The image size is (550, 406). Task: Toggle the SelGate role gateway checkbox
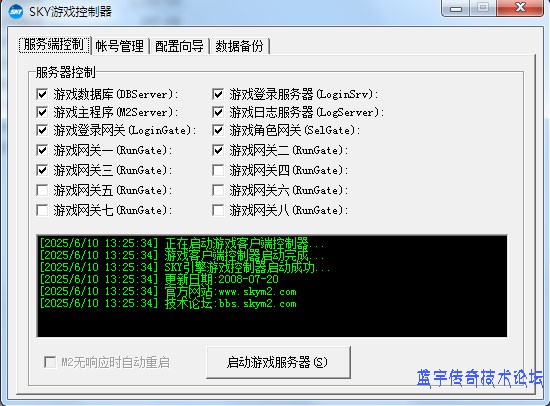coord(218,130)
